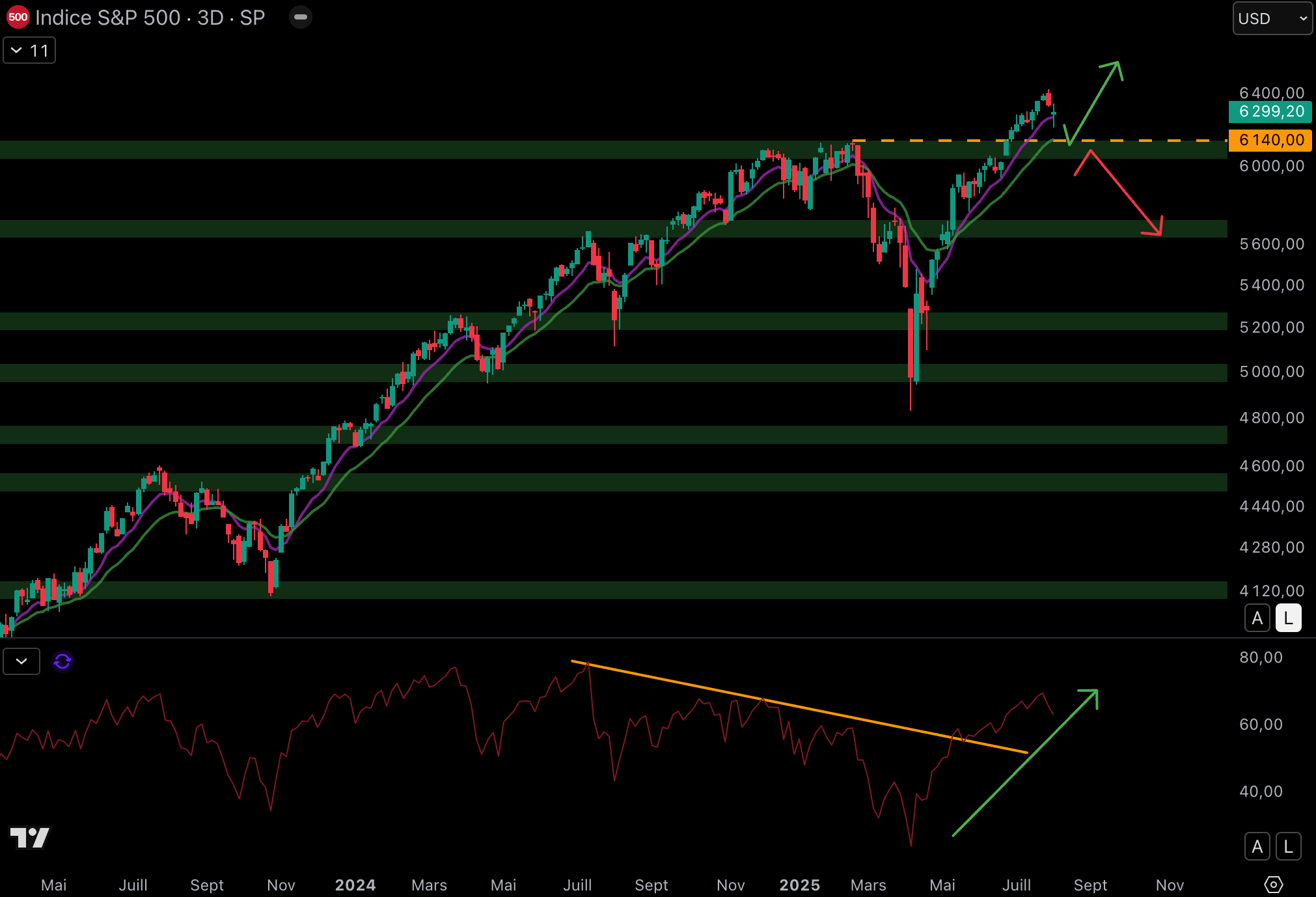This screenshot has height=897, width=1316.
Task: Click the 6 299,20 current price label
Action: click(x=1270, y=112)
